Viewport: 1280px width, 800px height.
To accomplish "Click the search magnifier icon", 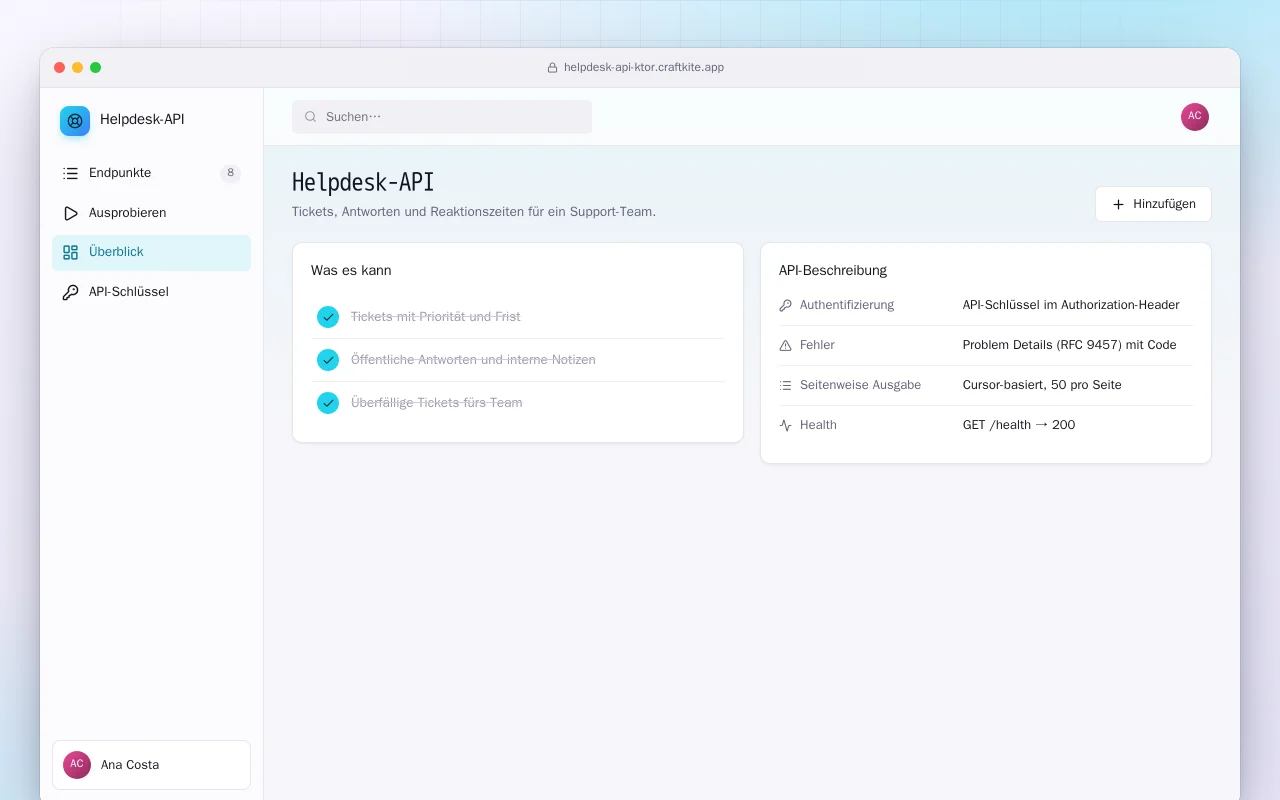I will pos(311,117).
